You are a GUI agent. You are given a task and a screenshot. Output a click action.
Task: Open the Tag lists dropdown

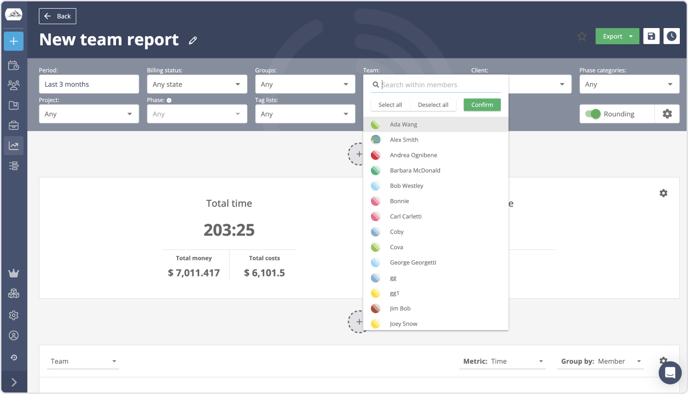coord(305,114)
